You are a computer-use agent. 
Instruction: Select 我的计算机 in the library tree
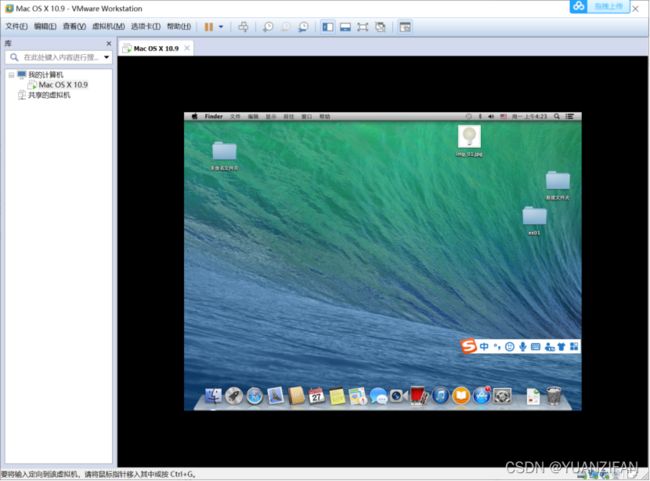[x=45, y=75]
